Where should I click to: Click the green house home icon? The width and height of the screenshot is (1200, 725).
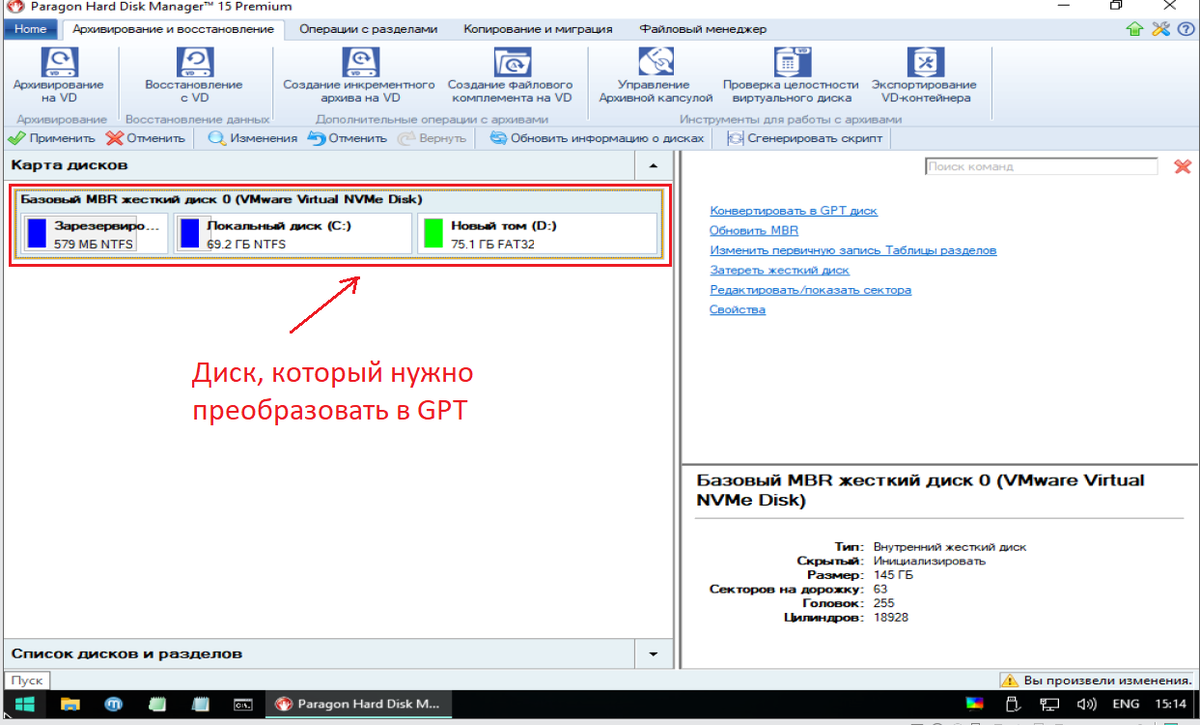click(x=1135, y=29)
